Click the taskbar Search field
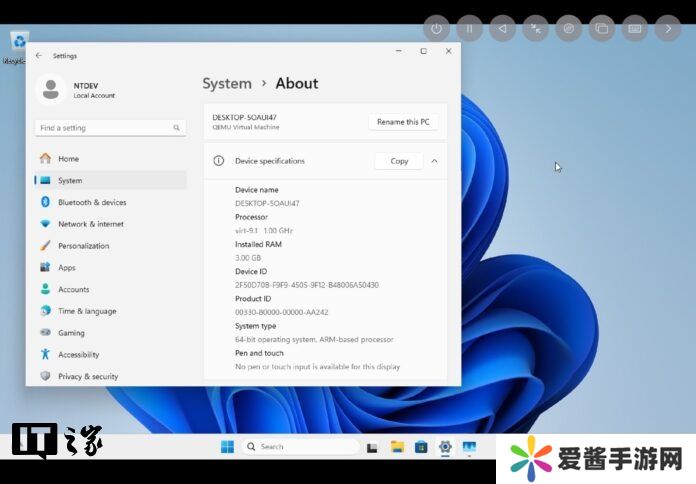The height and width of the screenshot is (484, 696). [x=300, y=447]
